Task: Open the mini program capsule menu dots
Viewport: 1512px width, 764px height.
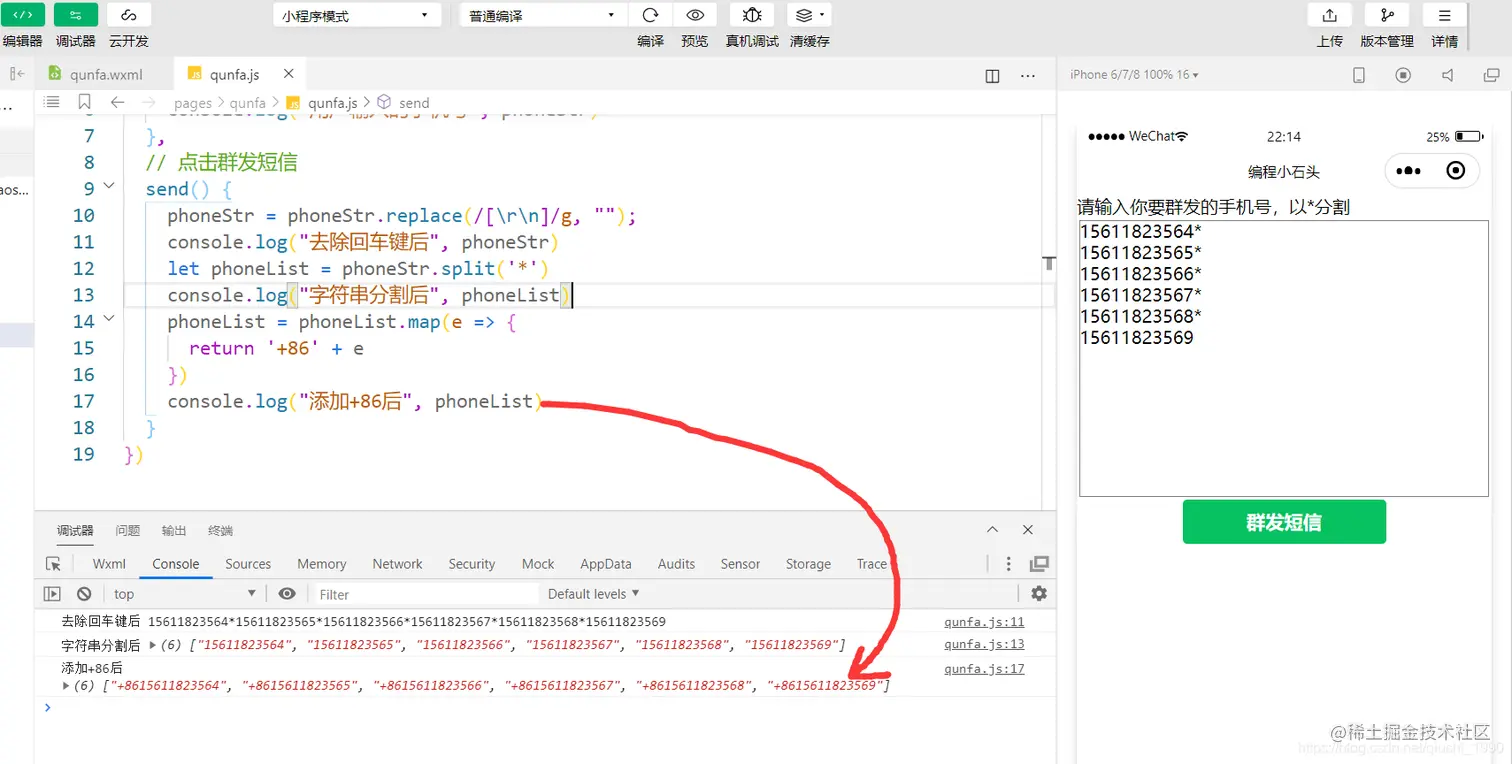Action: click(x=1408, y=171)
